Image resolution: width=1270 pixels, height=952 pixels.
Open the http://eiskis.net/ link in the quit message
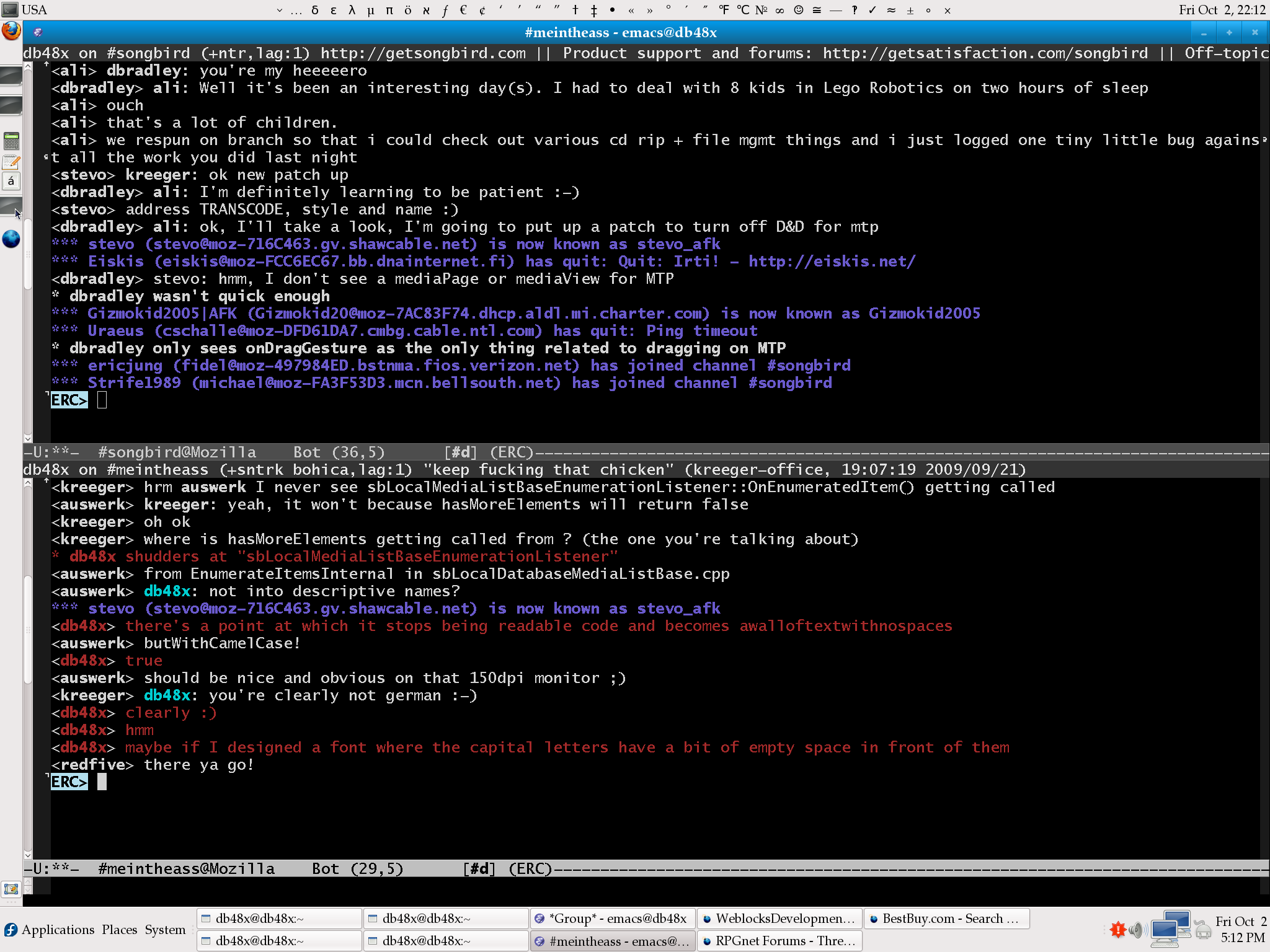click(832, 261)
